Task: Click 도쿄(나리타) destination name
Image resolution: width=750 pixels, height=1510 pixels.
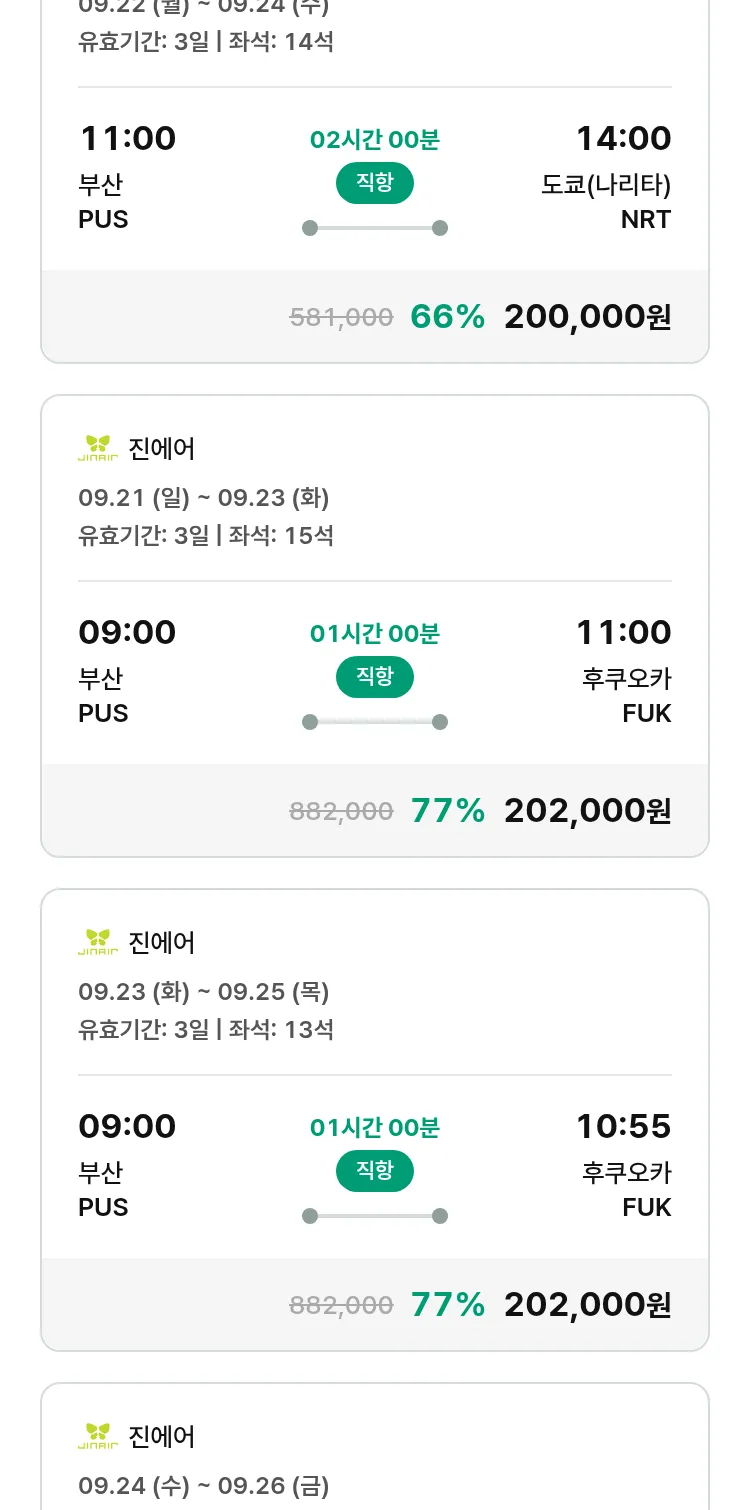Action: (606, 185)
